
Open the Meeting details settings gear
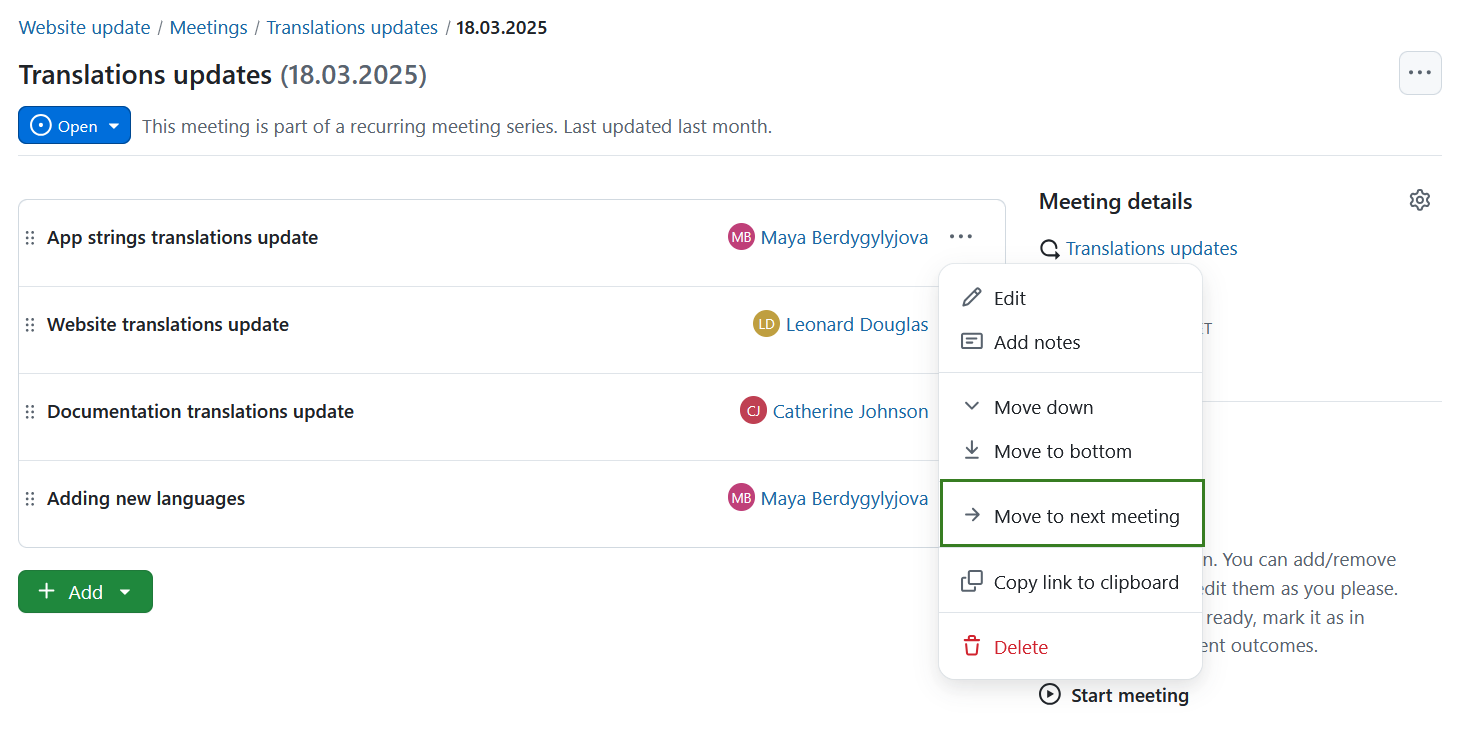tap(1420, 200)
